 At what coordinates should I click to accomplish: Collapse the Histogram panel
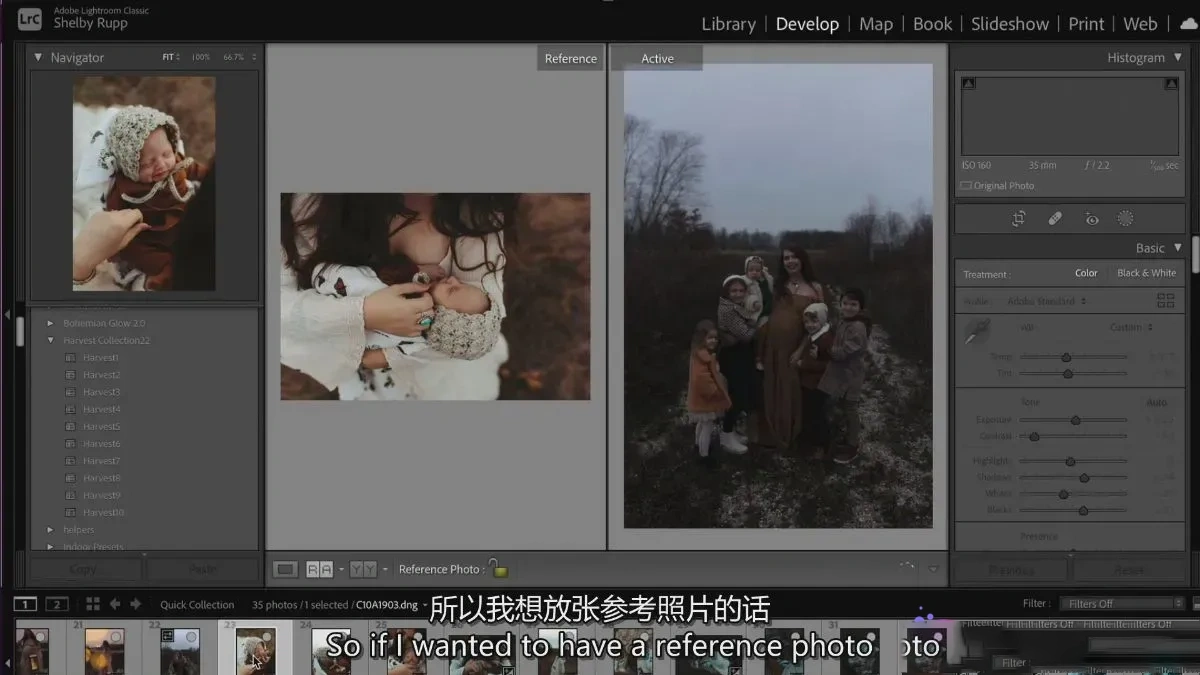(x=1176, y=58)
